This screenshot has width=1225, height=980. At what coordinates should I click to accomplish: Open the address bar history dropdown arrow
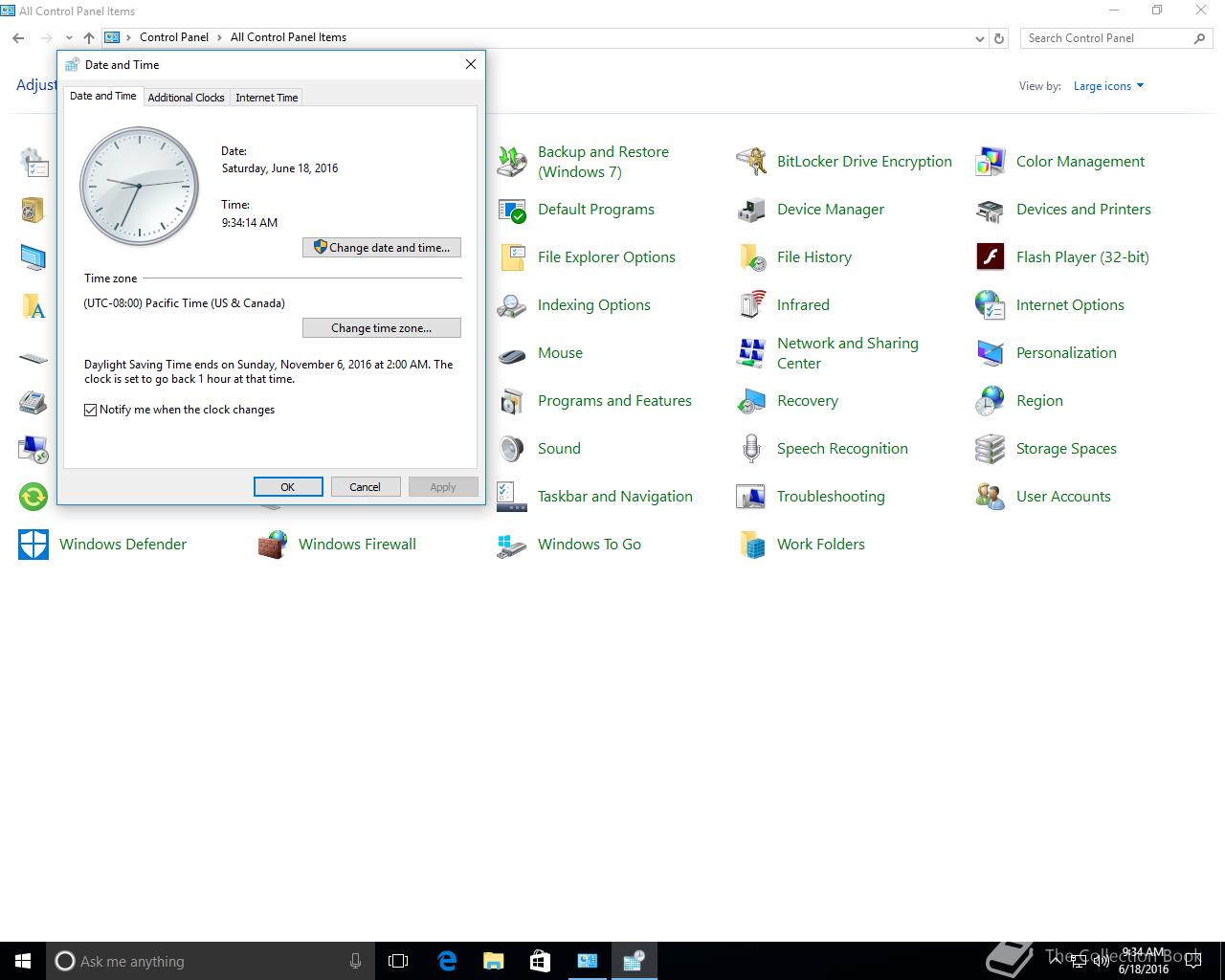[979, 38]
